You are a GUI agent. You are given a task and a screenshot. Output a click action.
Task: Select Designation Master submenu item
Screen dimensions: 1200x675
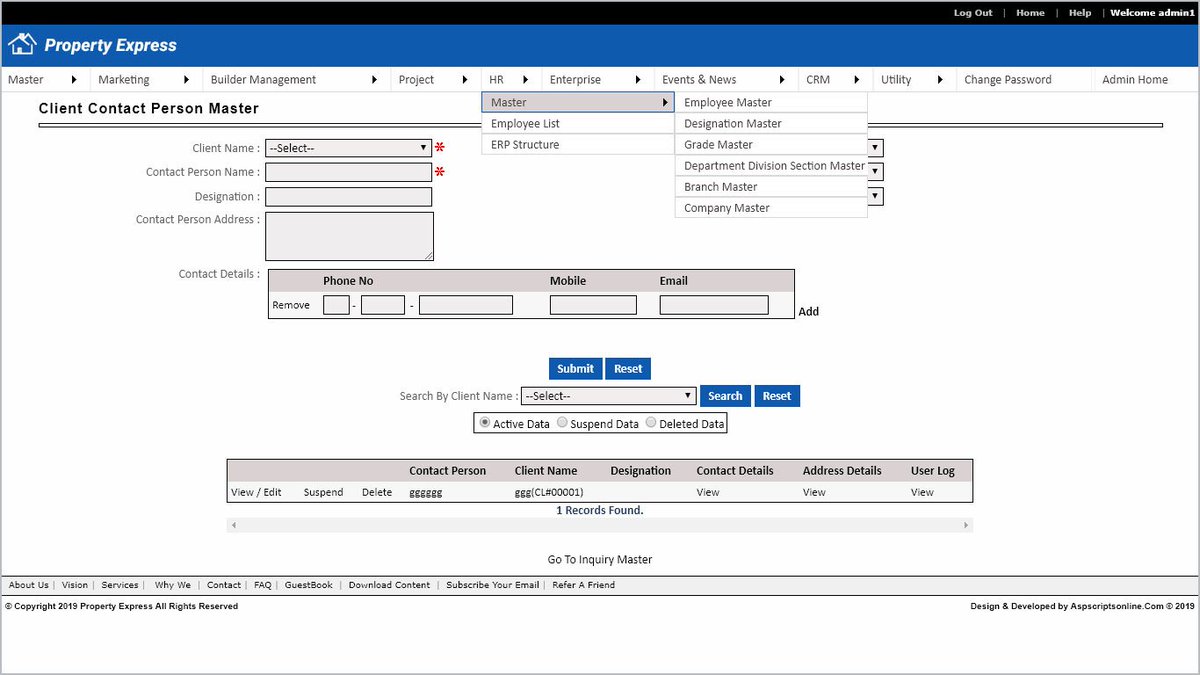771,123
